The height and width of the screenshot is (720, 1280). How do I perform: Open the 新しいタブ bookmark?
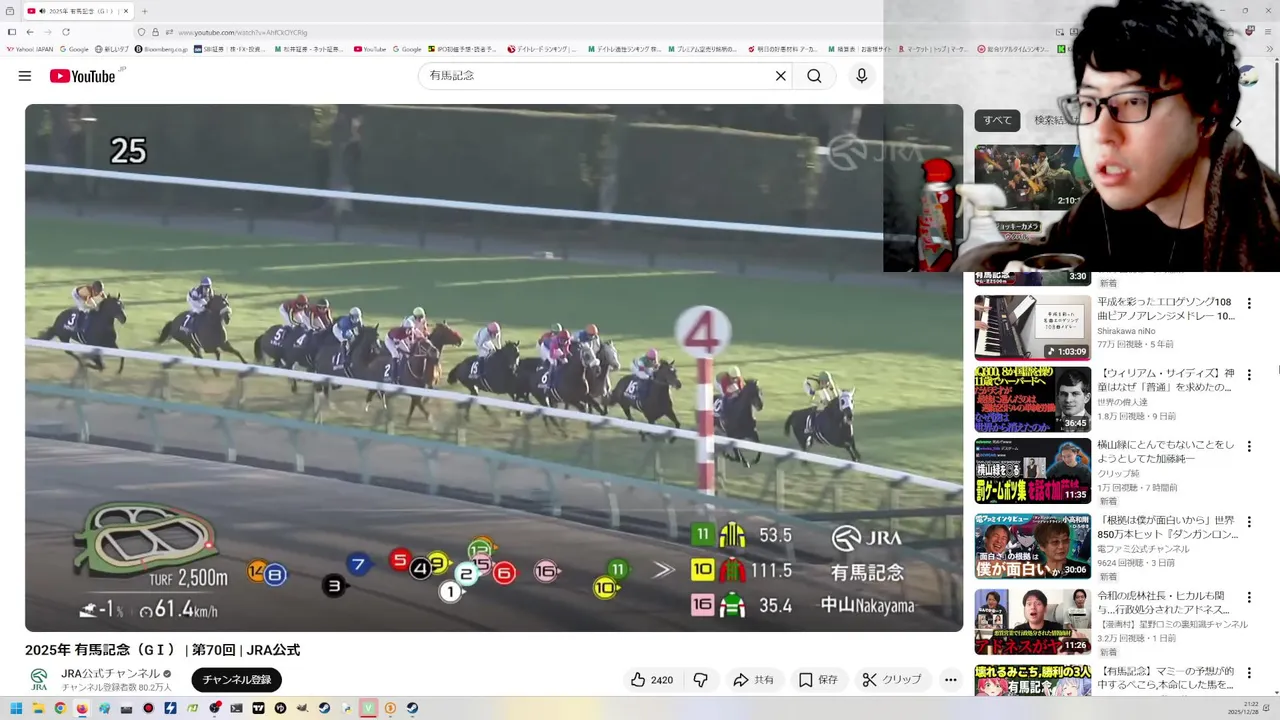point(111,49)
